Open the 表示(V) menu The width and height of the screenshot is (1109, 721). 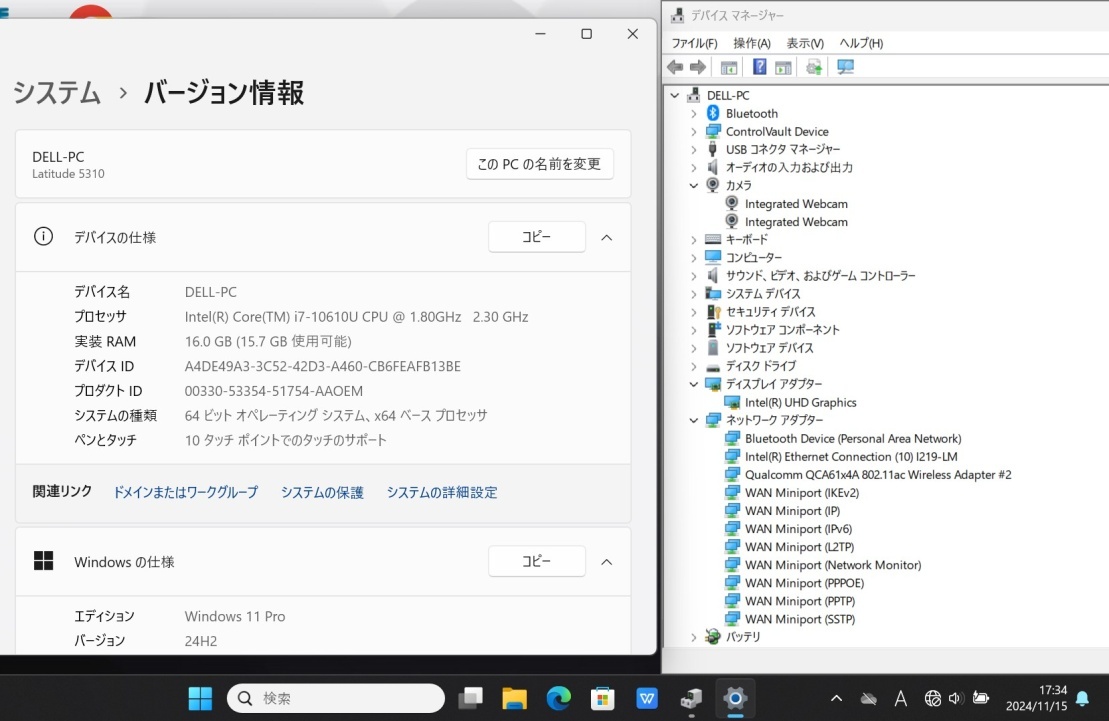click(805, 43)
